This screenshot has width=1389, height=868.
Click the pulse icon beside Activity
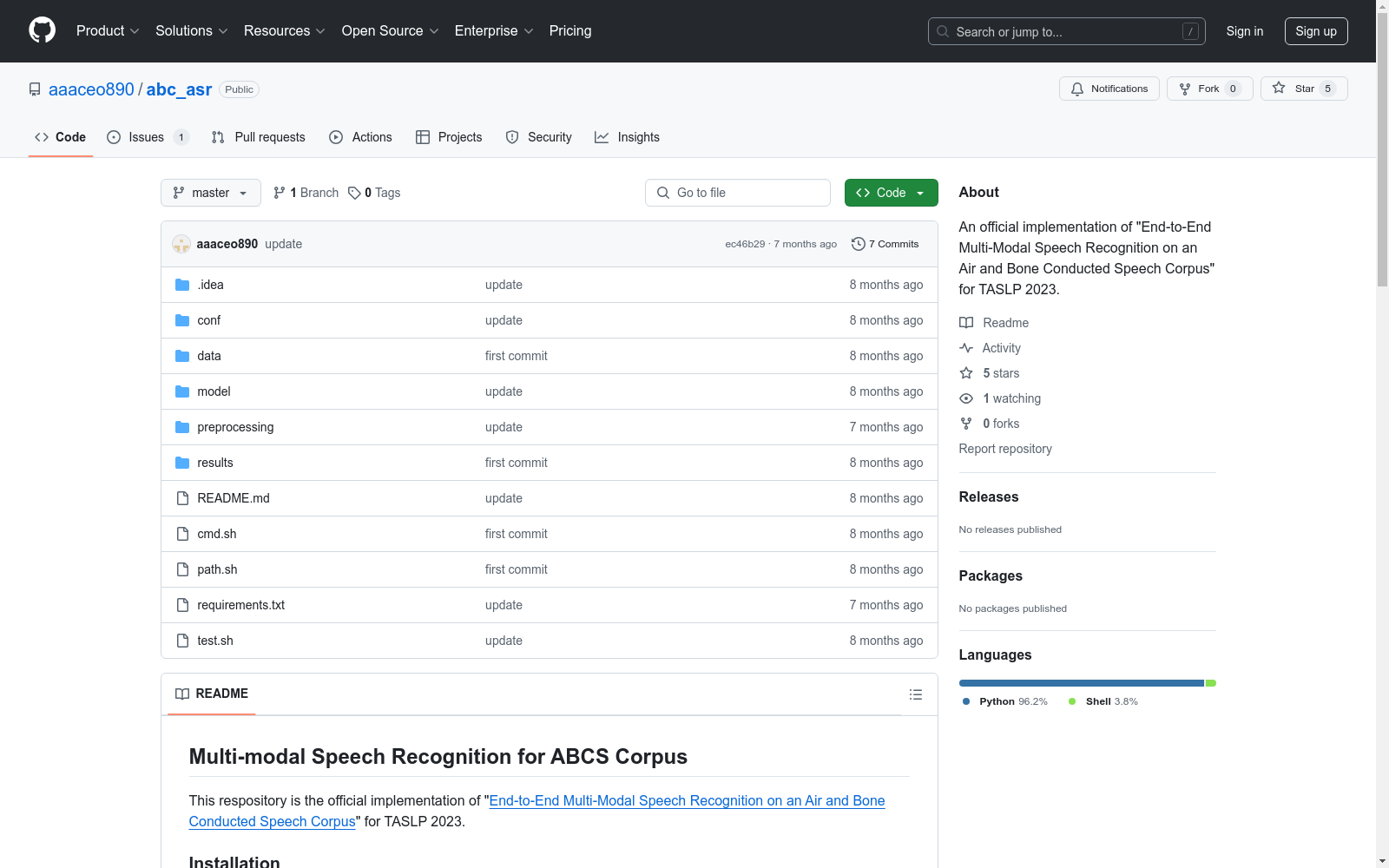(966, 348)
